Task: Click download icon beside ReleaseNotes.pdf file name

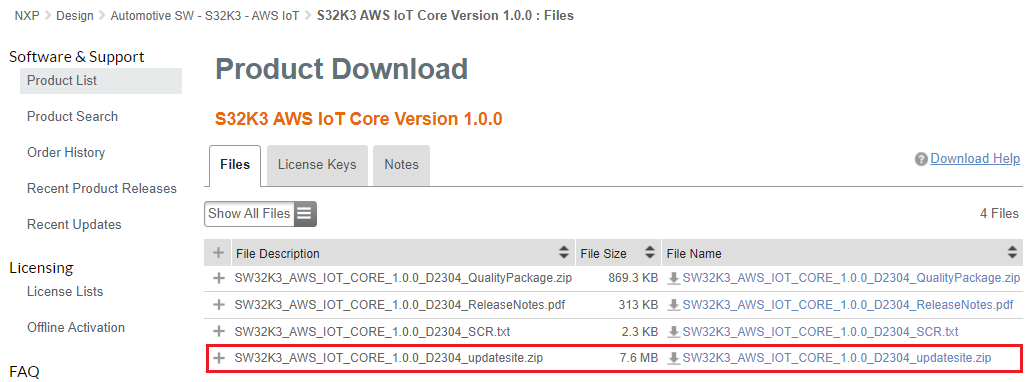Action: click(673, 305)
